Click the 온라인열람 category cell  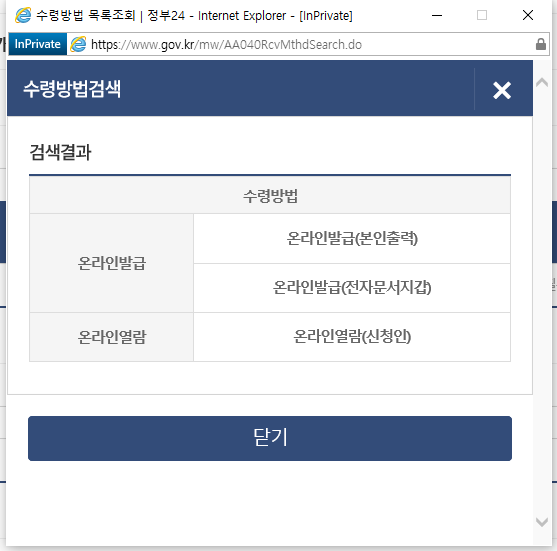pos(112,337)
